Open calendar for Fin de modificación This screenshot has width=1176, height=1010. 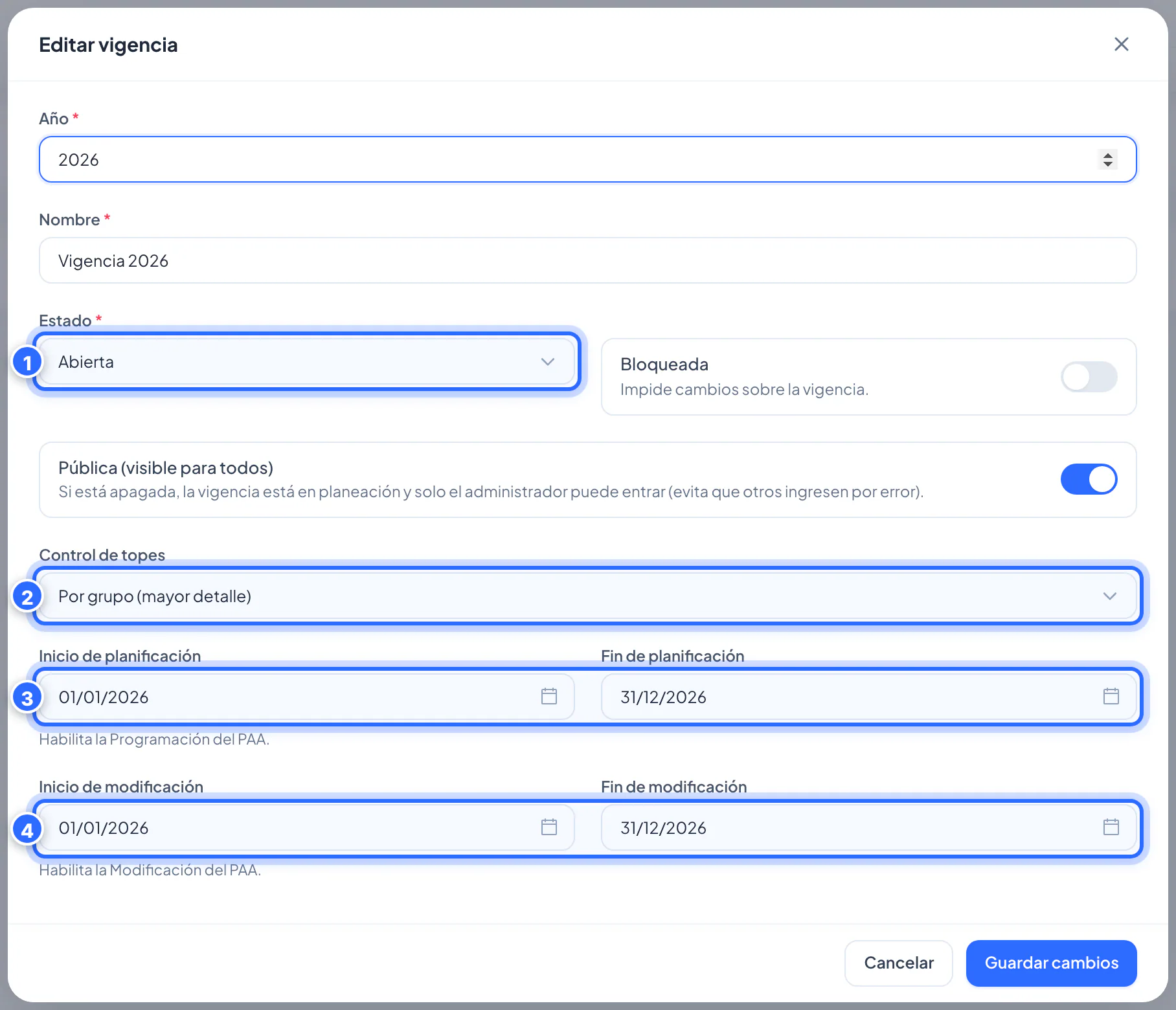(x=1111, y=827)
